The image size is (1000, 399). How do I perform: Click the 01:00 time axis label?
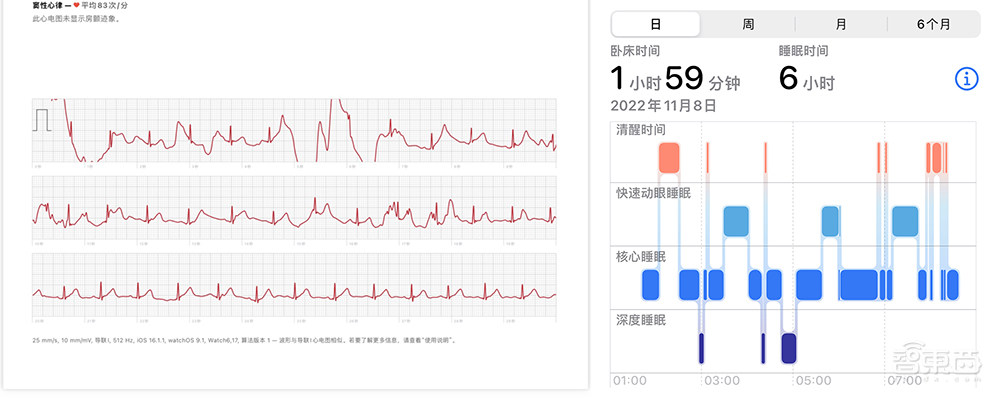click(x=629, y=381)
